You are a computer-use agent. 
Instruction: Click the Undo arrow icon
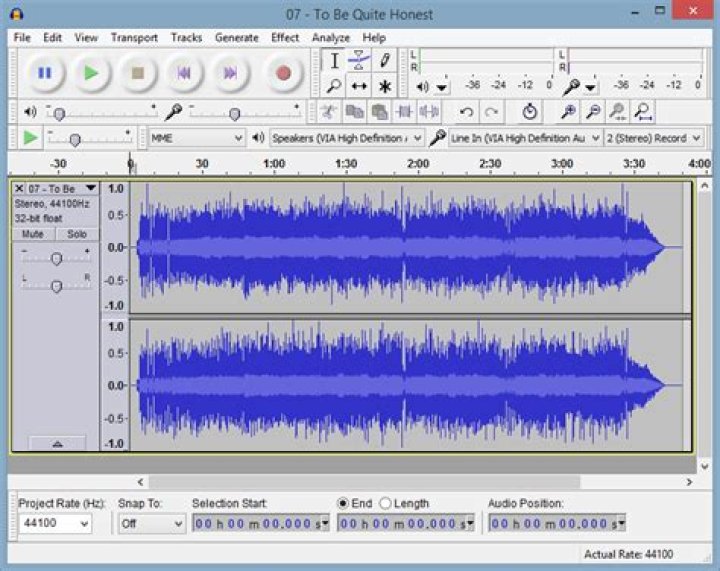click(467, 112)
